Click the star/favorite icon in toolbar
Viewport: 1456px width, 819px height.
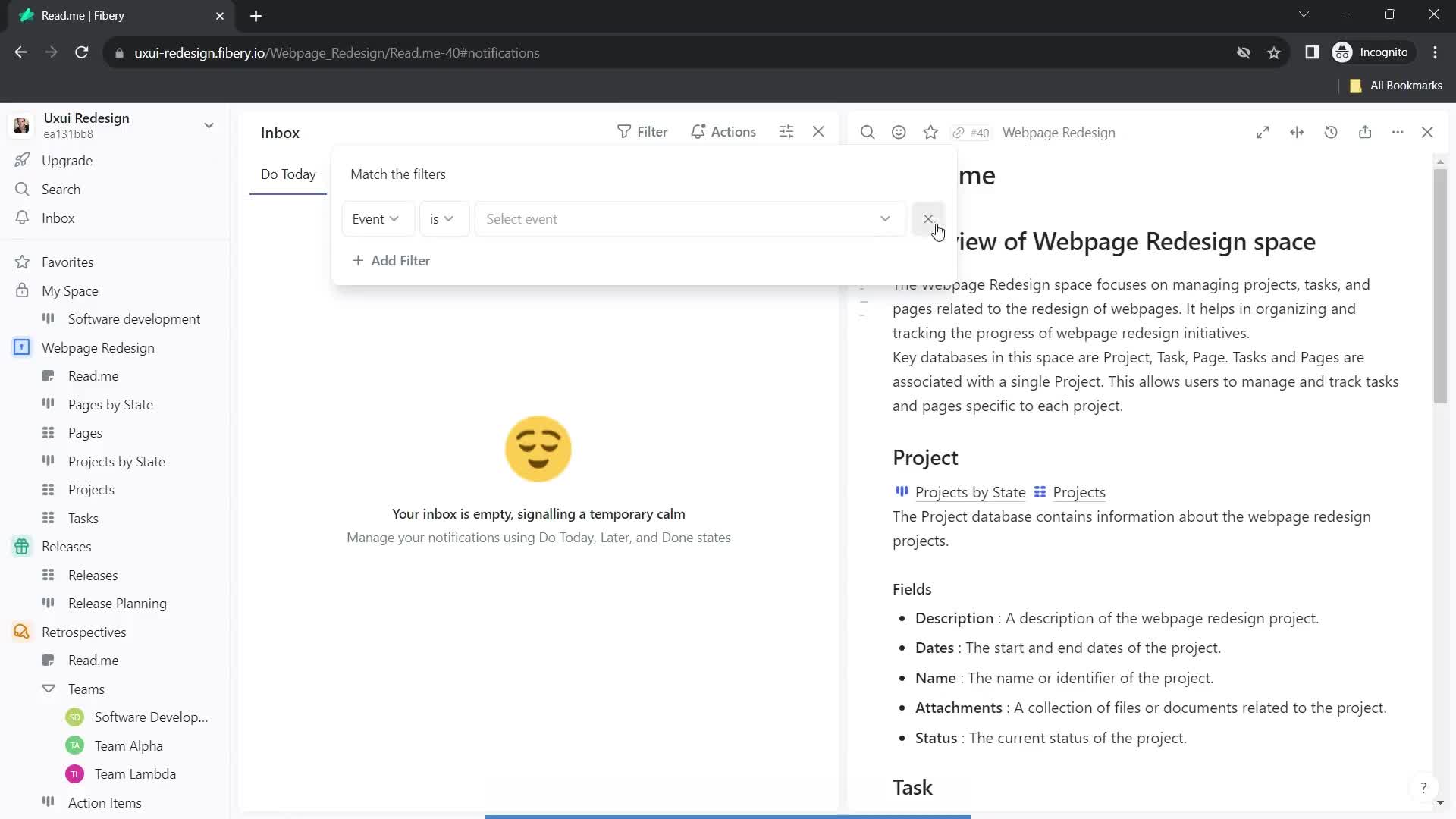click(x=931, y=131)
